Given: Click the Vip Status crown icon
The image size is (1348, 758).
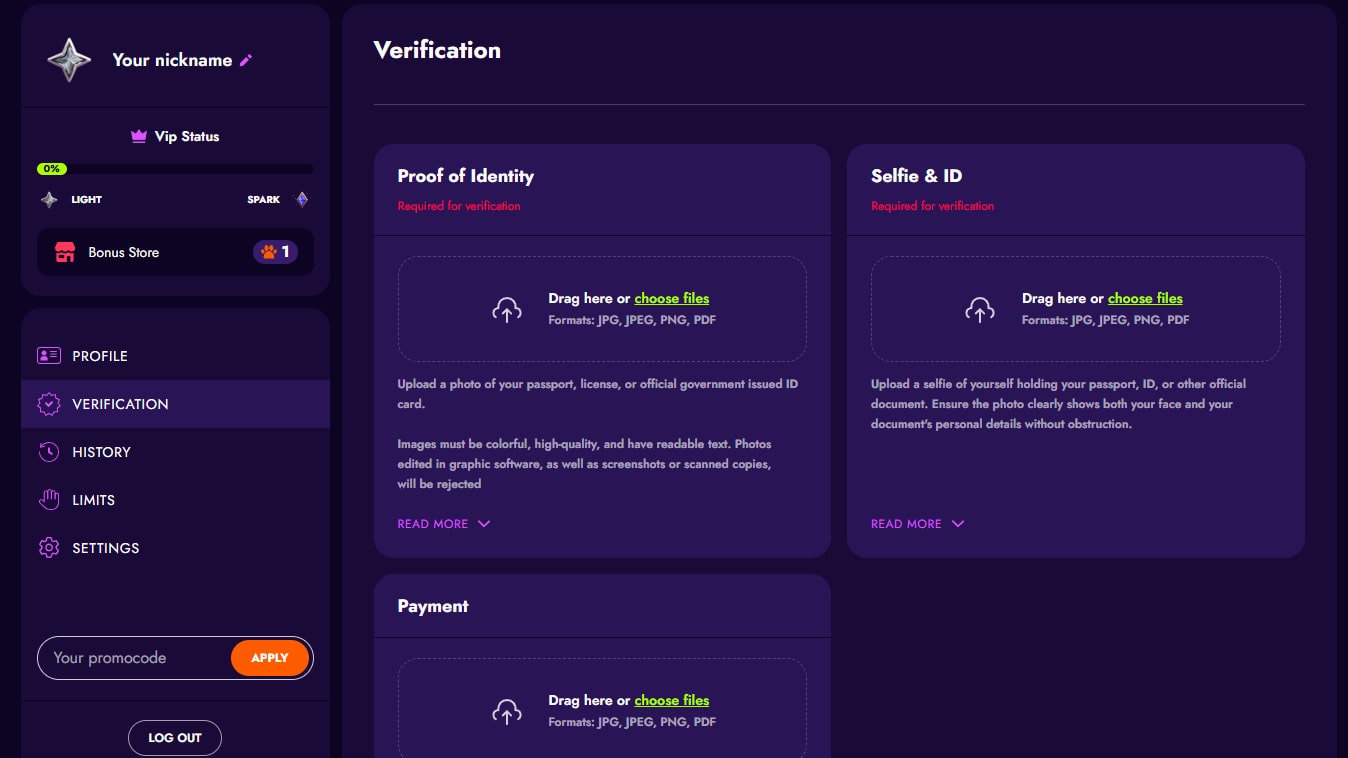Looking at the screenshot, I should 139,136.
